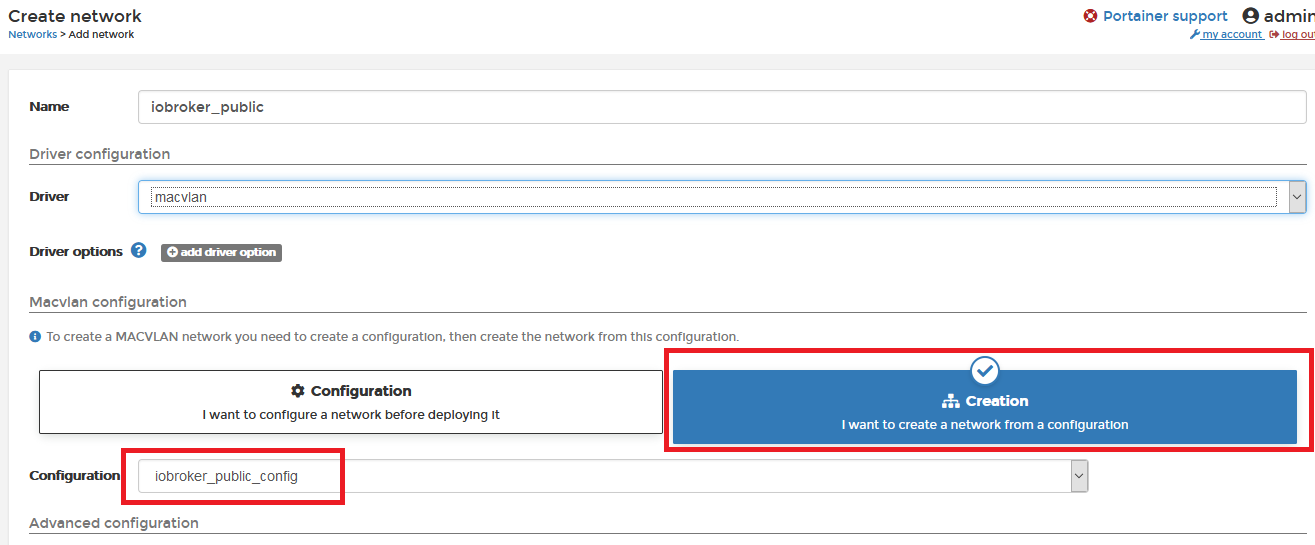Click the Portainer support life-ring icon
This screenshot has height=545, width=1315.
(1090, 16)
